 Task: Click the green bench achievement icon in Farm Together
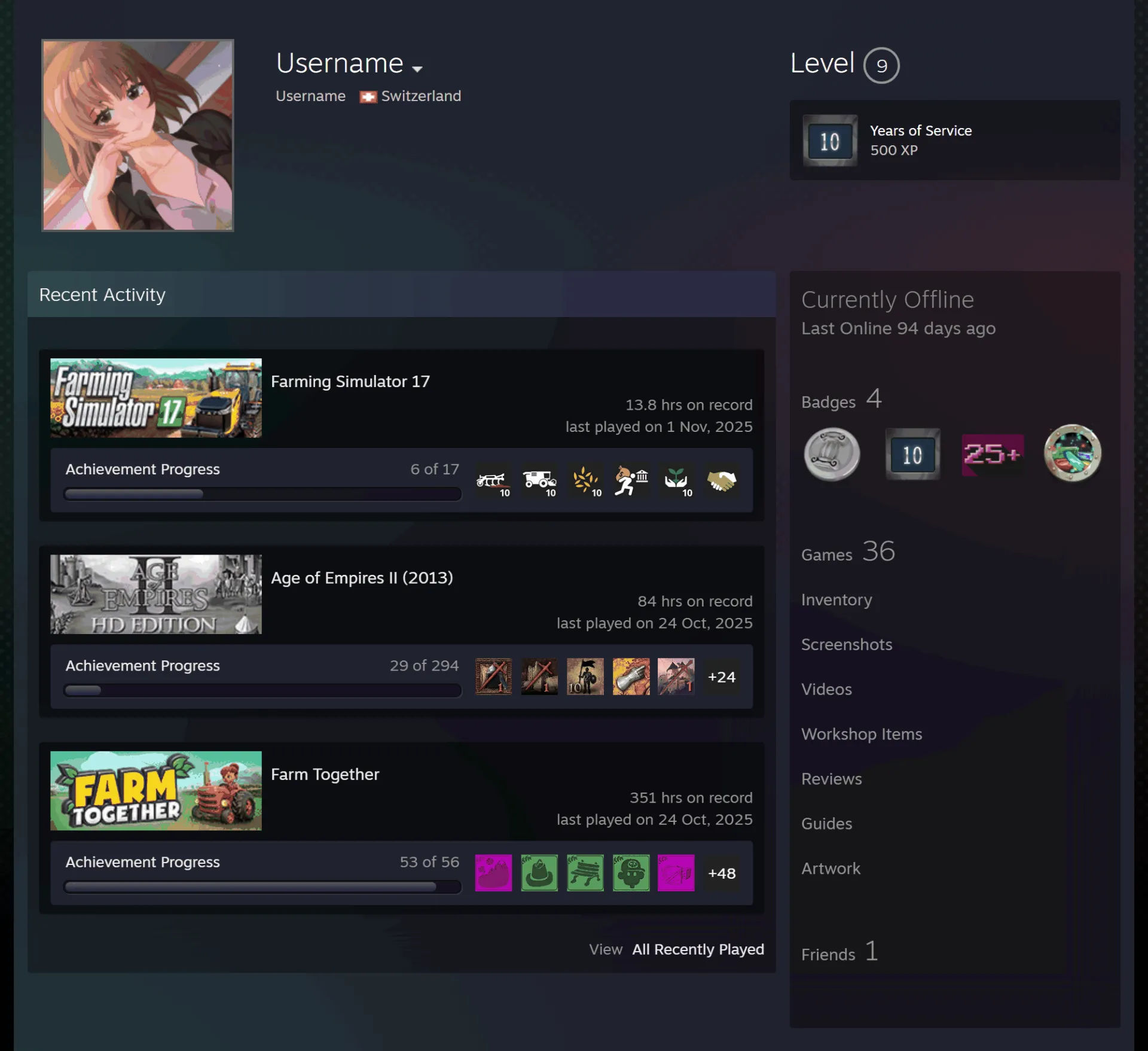585,873
